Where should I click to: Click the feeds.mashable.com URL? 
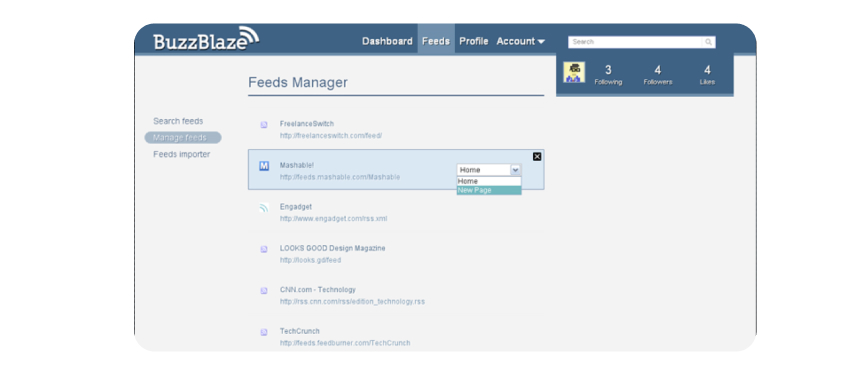tap(340, 177)
